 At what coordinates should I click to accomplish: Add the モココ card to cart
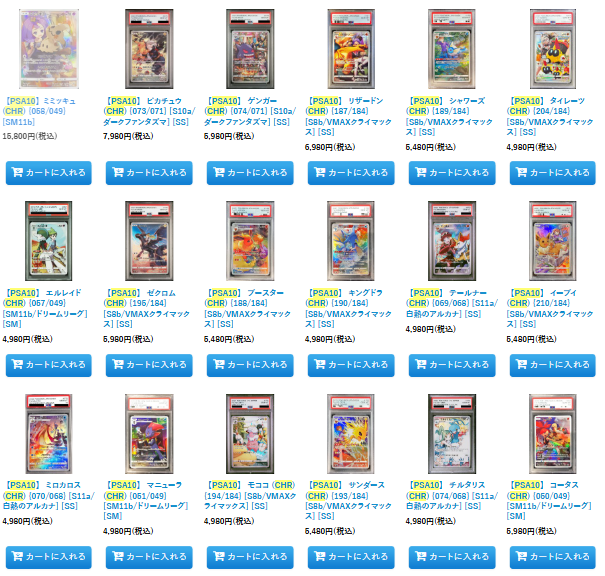[x=250, y=557]
